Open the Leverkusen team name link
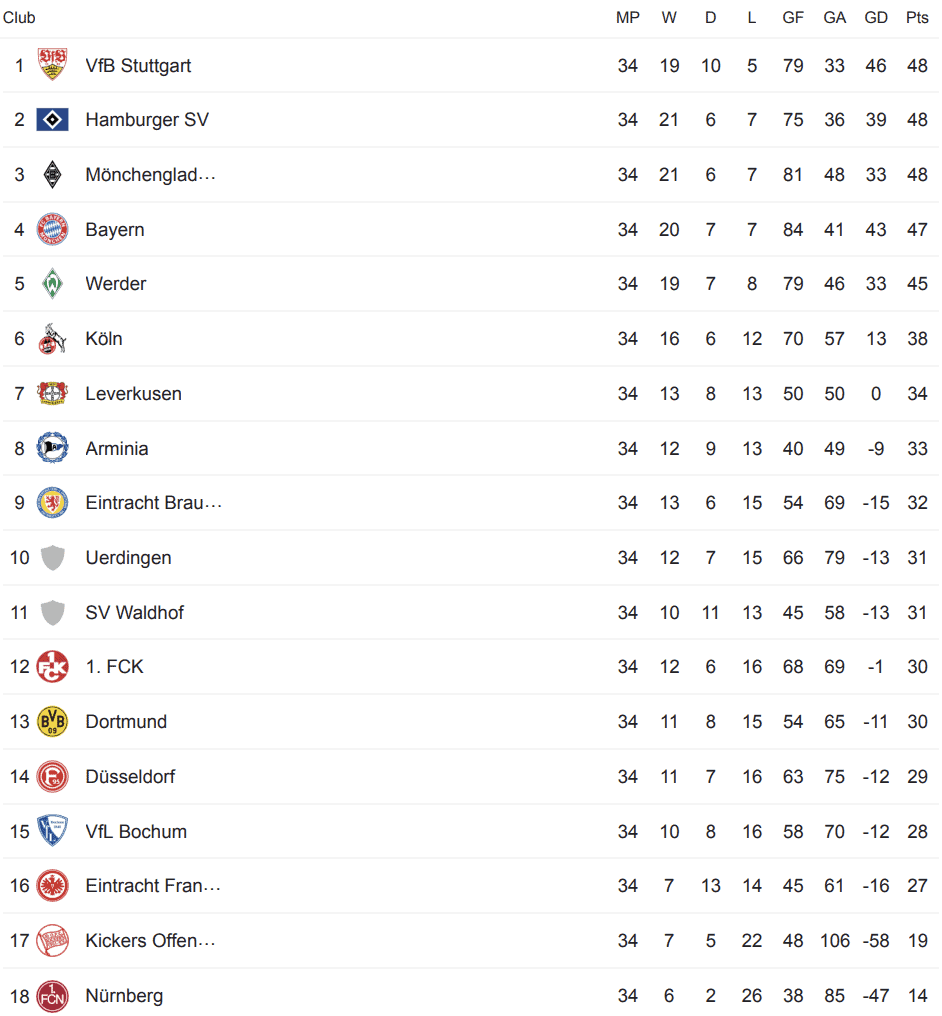 [x=133, y=394]
